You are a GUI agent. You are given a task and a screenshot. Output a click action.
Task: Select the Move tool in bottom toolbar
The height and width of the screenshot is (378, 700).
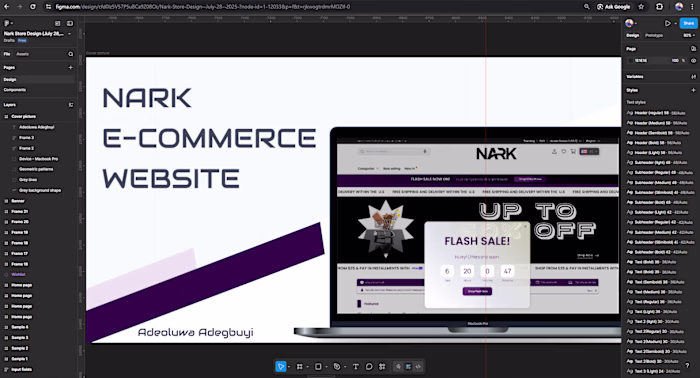click(x=280, y=366)
